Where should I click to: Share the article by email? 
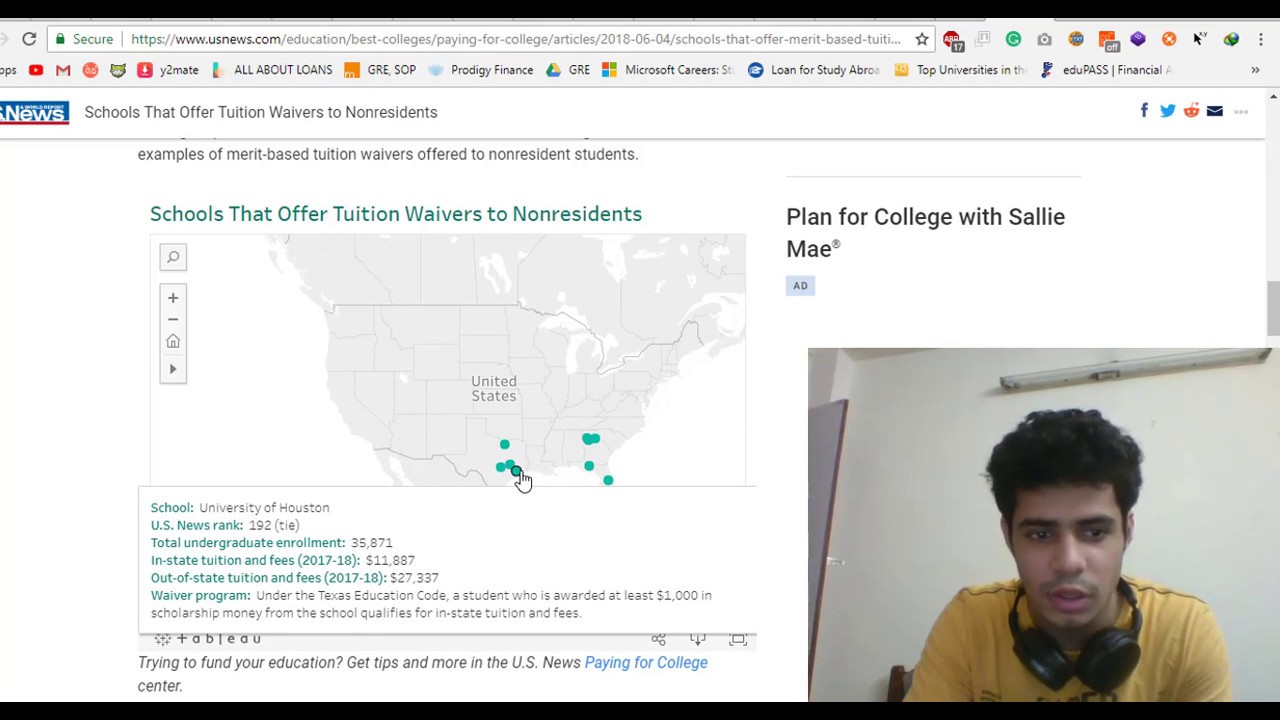pyautogui.click(x=1215, y=111)
